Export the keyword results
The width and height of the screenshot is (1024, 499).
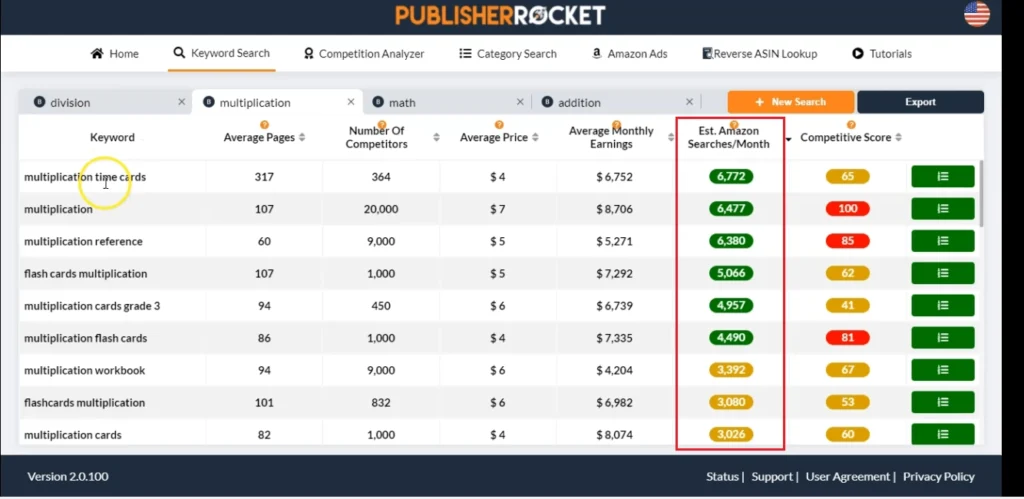pyautogui.click(x=920, y=102)
